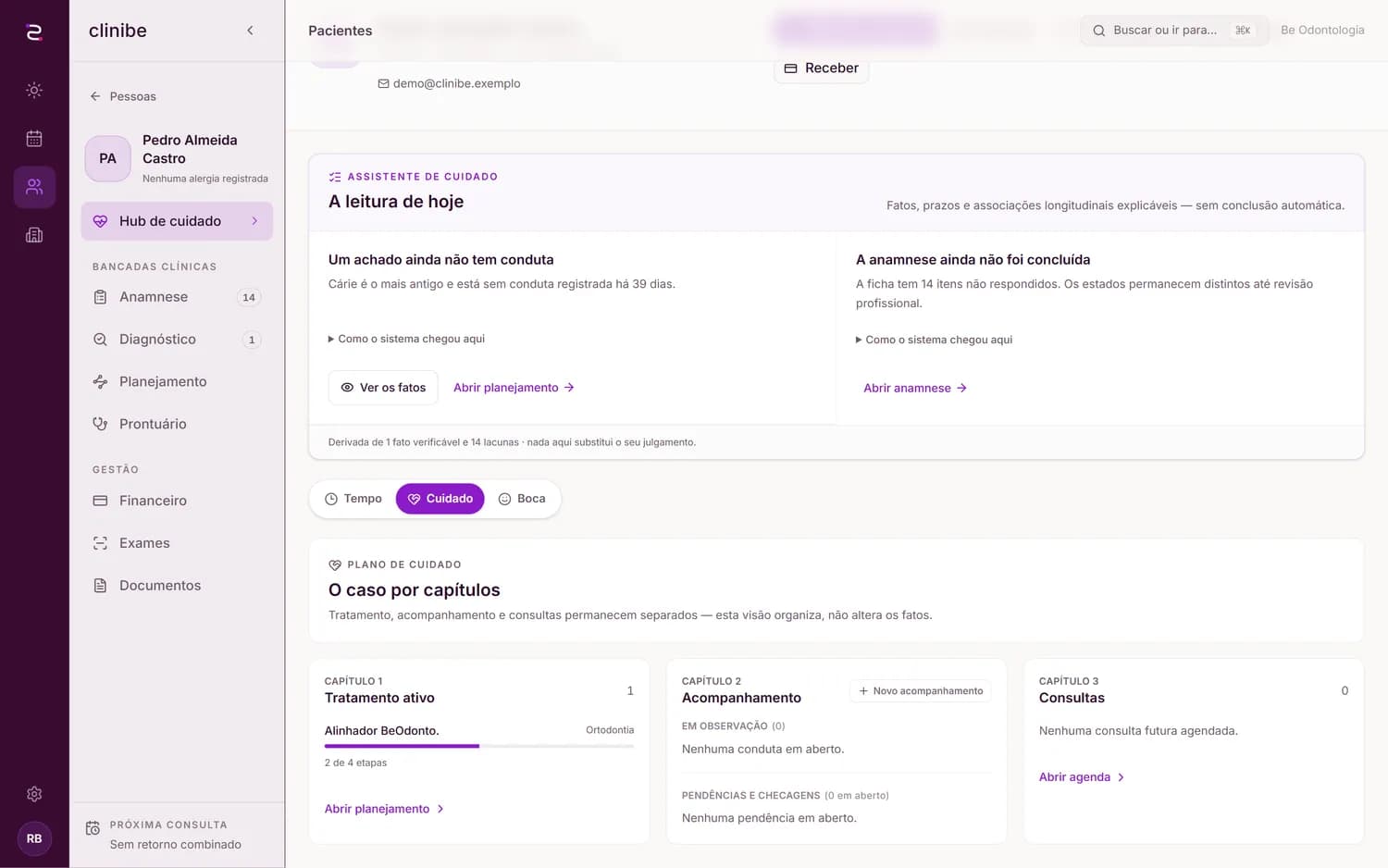1388x868 pixels.
Task: Collapse the clinibe sidebar with the chevron
Action: click(250, 31)
